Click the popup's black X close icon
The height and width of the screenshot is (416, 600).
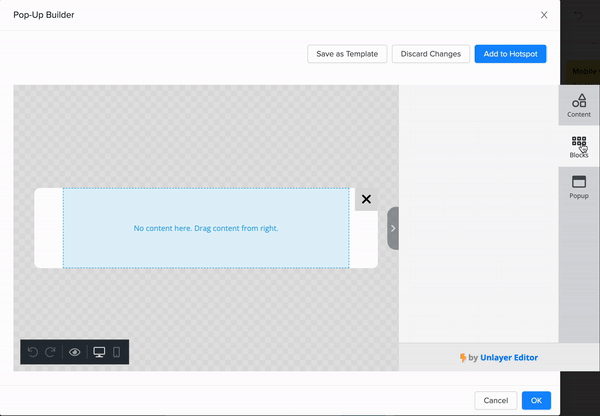pos(366,199)
